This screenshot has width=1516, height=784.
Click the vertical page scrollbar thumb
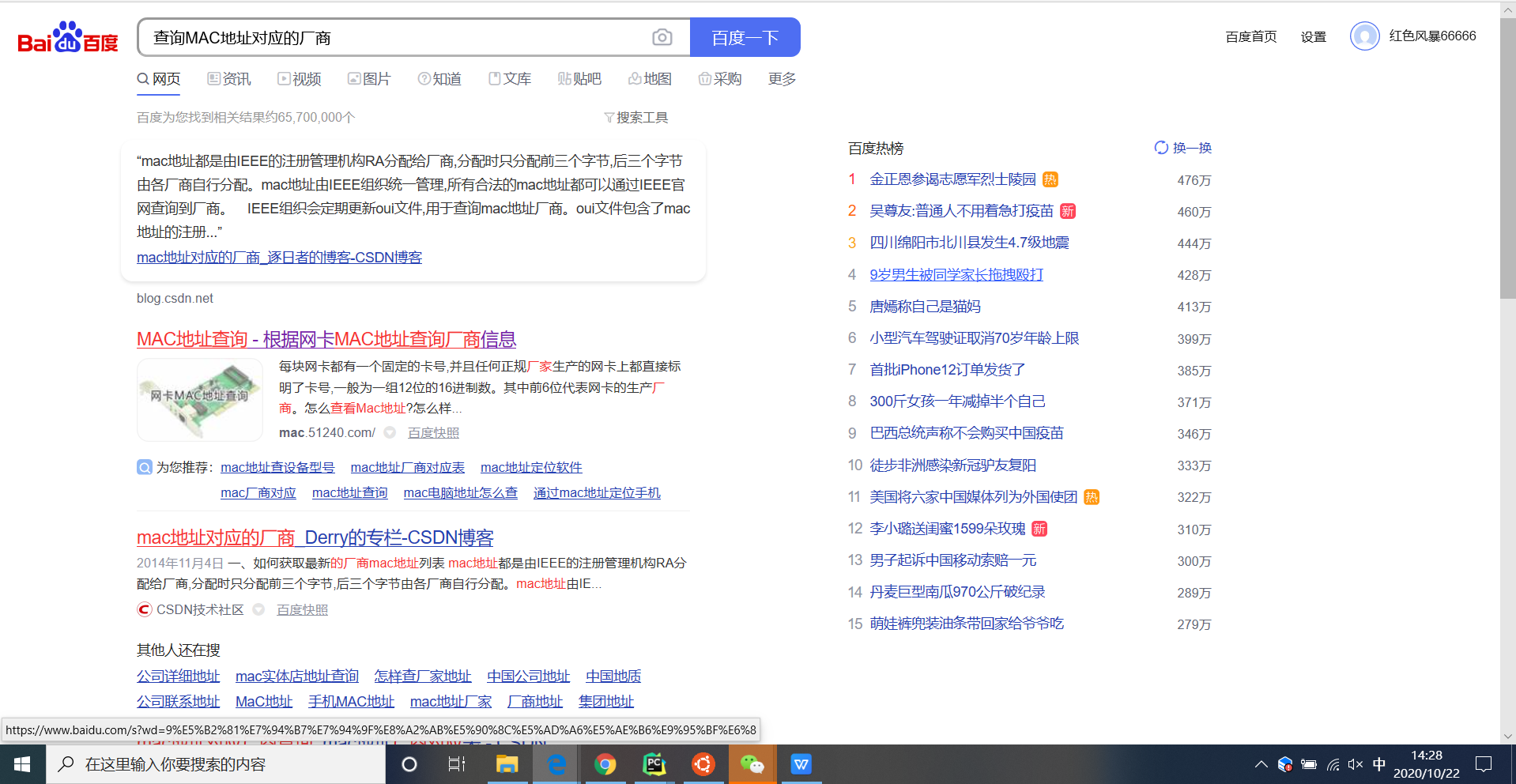tap(1508, 158)
